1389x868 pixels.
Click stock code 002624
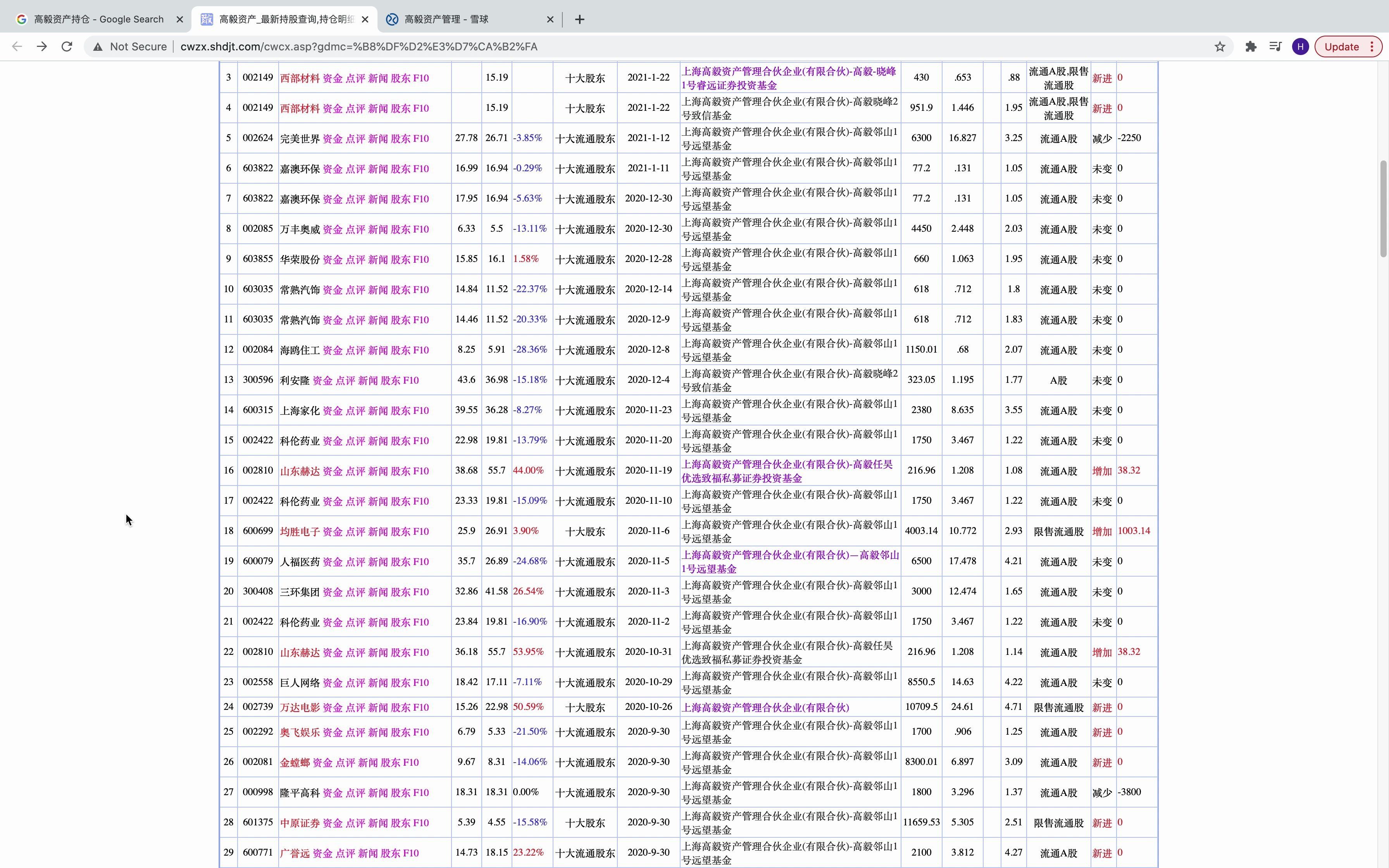[x=258, y=138]
